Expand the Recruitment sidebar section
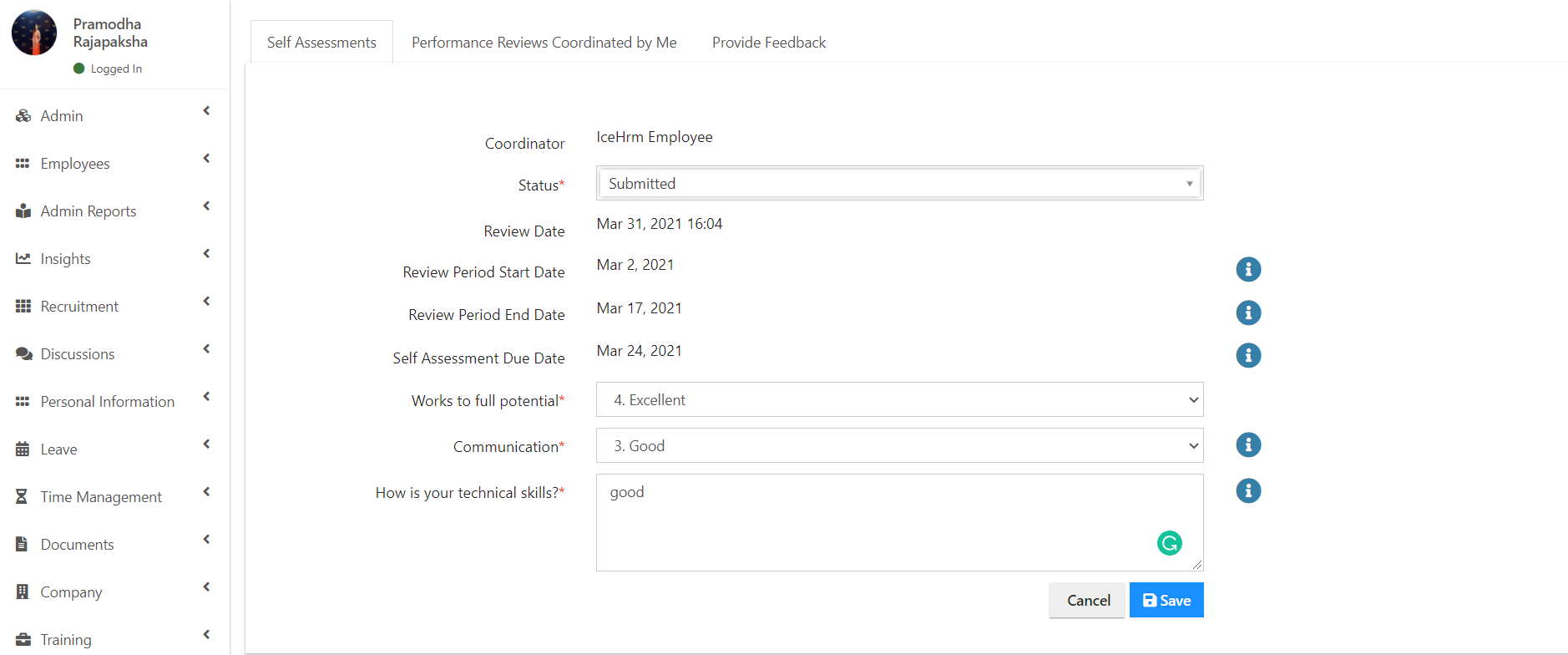This screenshot has width=1568, height=655. pyautogui.click(x=206, y=302)
